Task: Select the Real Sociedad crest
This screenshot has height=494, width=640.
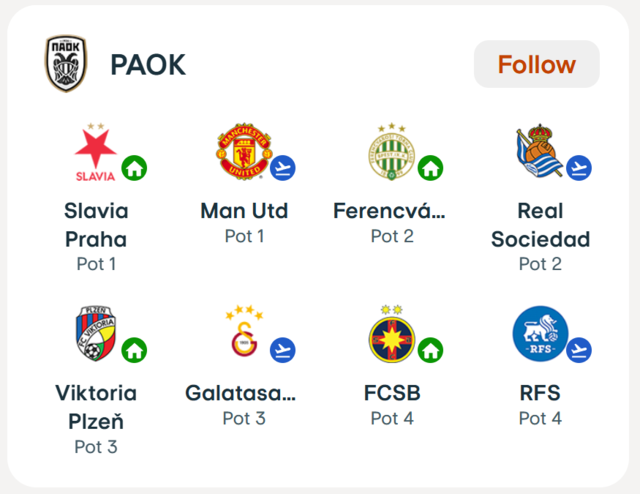Action: (x=539, y=151)
